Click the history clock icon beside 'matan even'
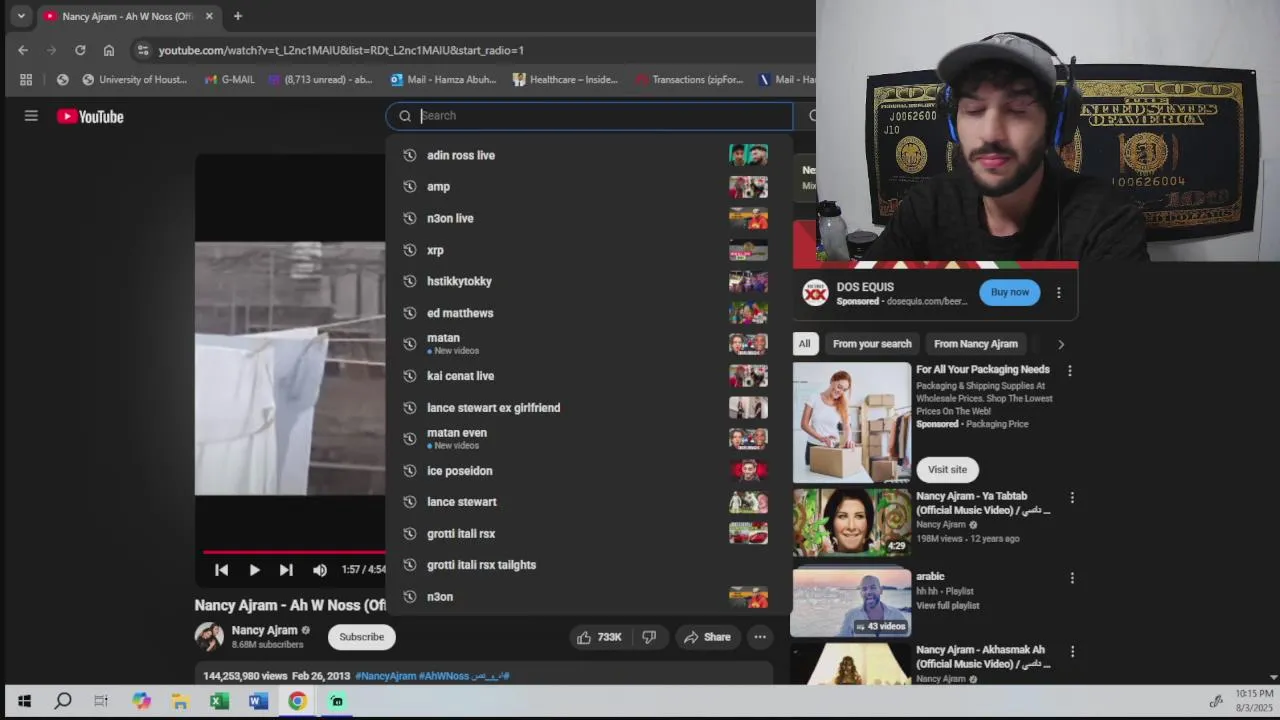This screenshot has height=720, width=1280. tap(409, 439)
